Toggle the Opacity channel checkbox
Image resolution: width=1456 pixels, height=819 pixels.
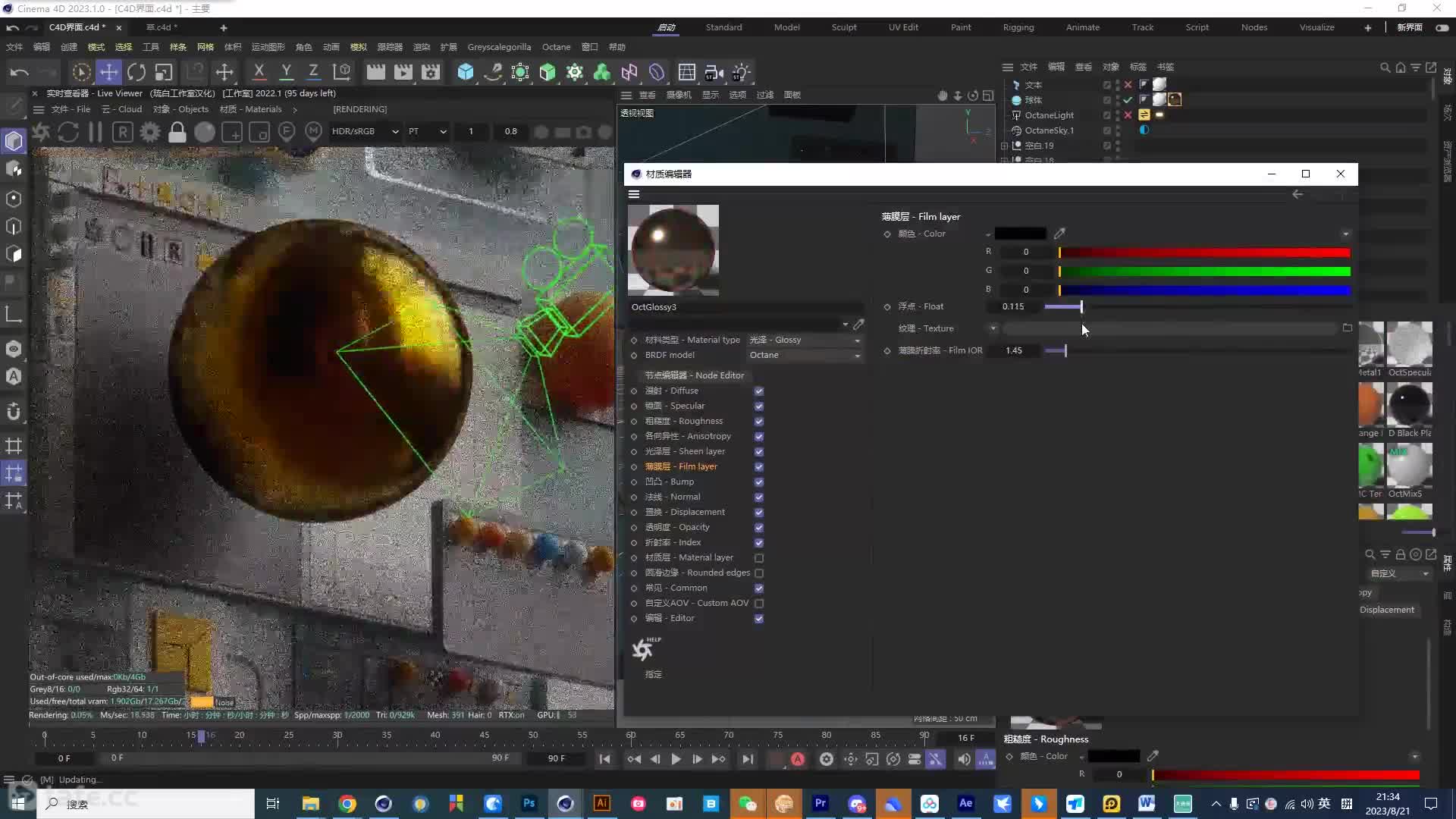[x=759, y=528]
